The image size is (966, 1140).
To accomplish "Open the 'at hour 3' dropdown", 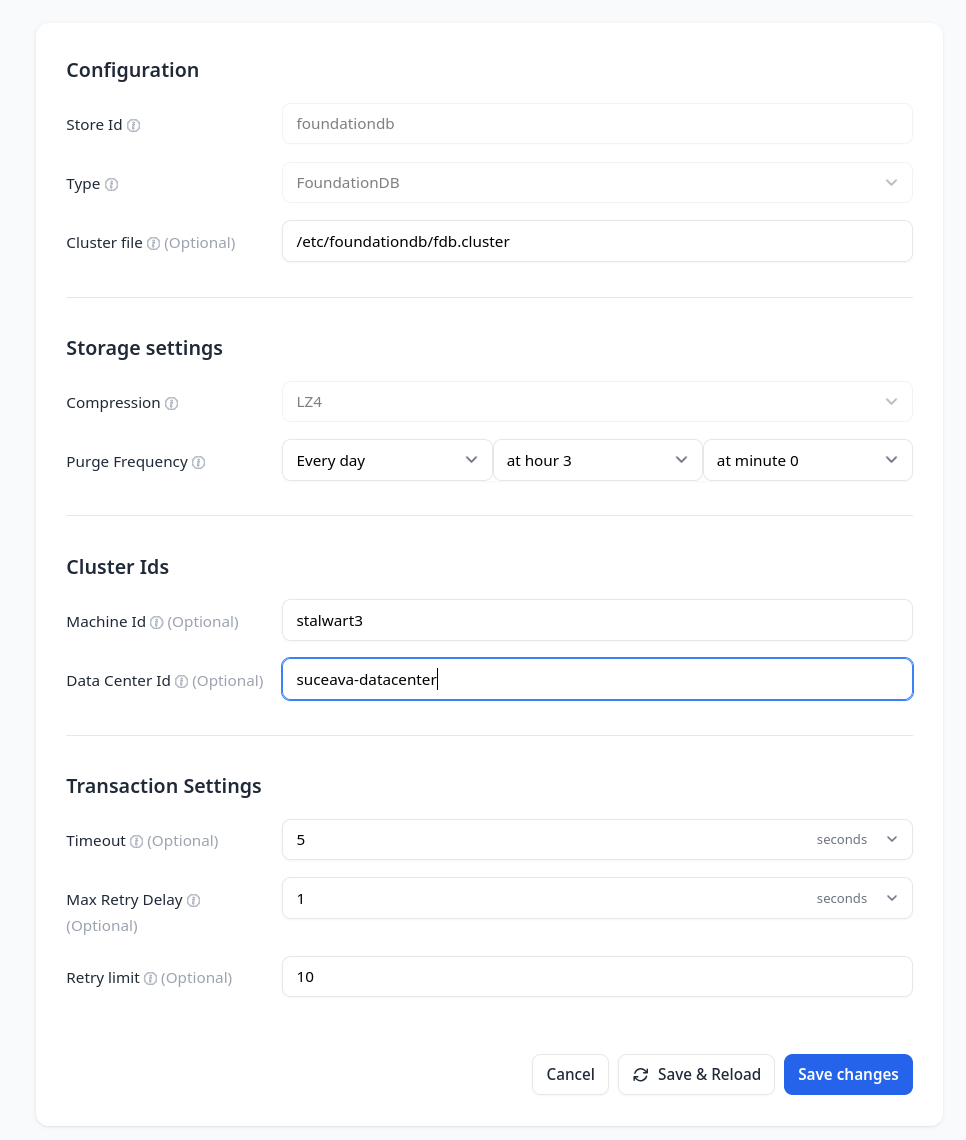I will tap(597, 460).
